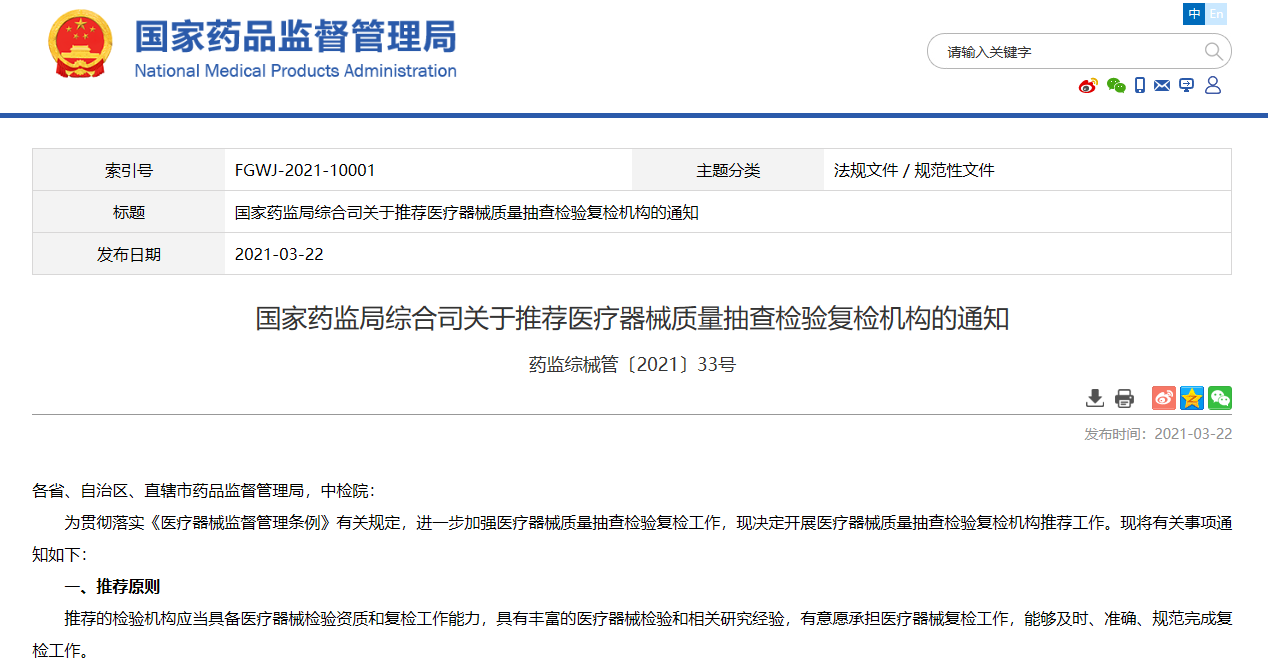Viewport: 1268px width, 671px height.
Task: Click index number FGWJ-2021-10001
Action: [x=305, y=170]
